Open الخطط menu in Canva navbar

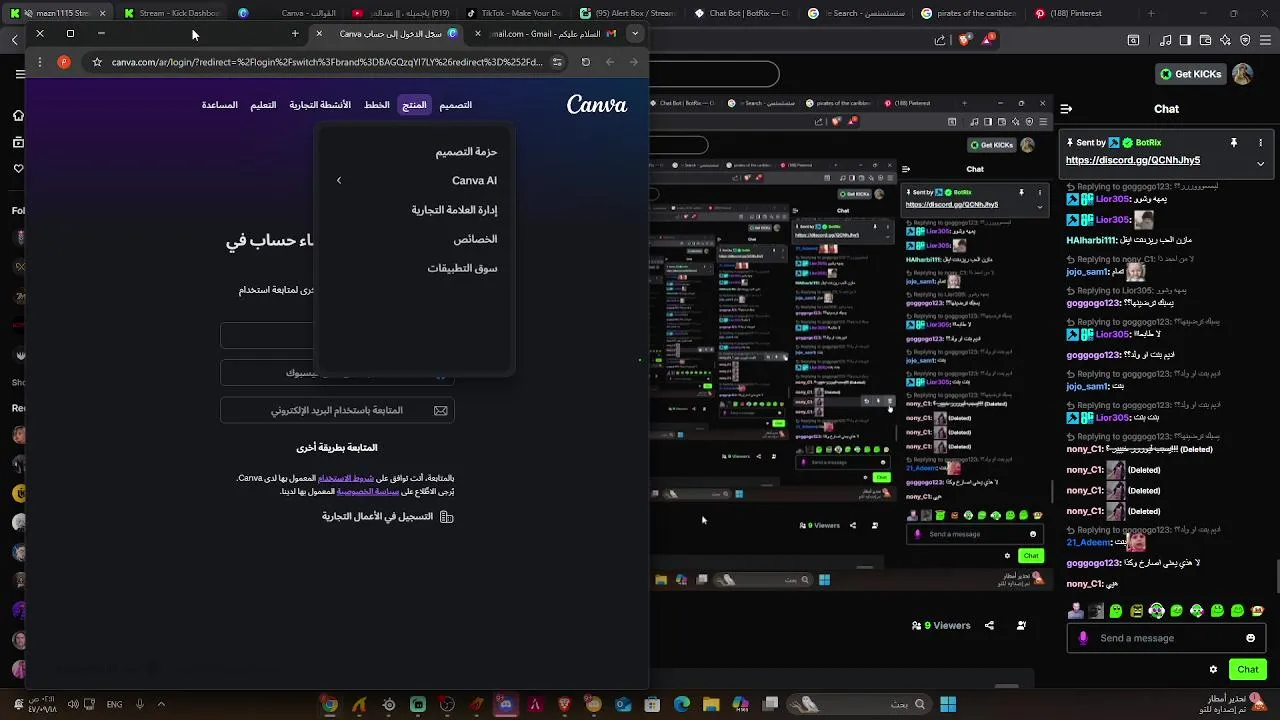[377, 105]
